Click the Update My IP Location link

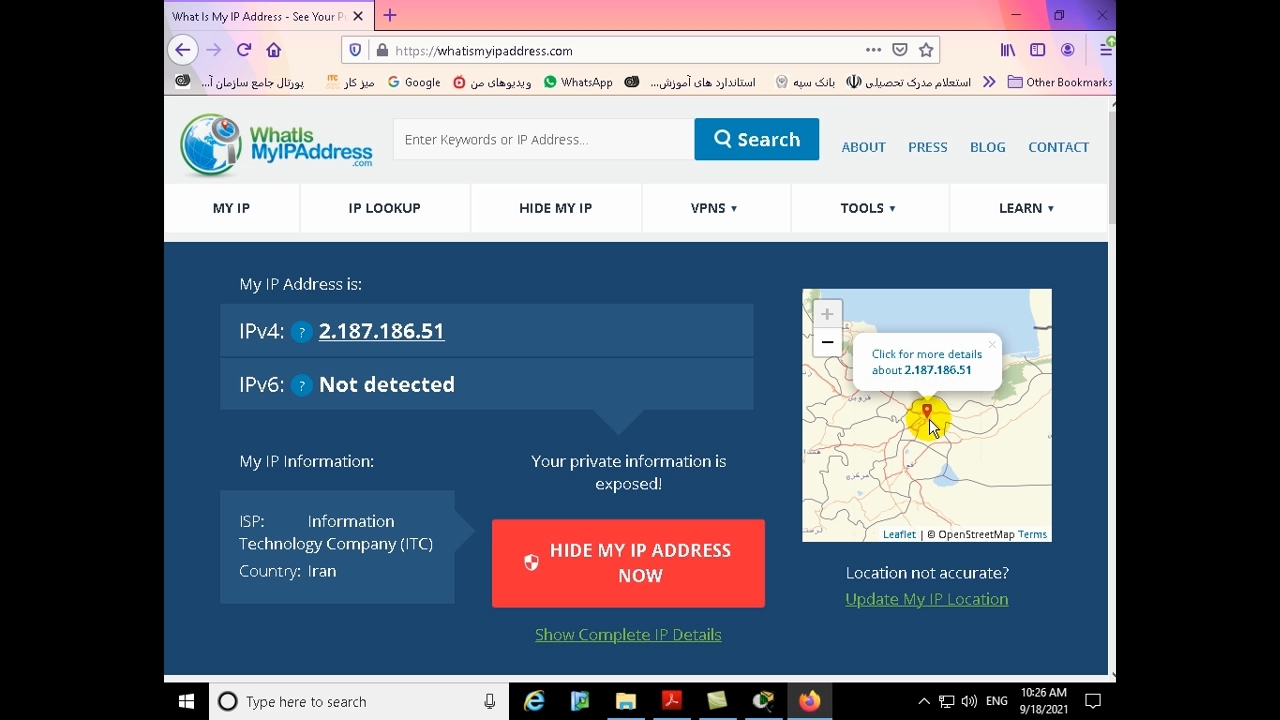coord(926,599)
